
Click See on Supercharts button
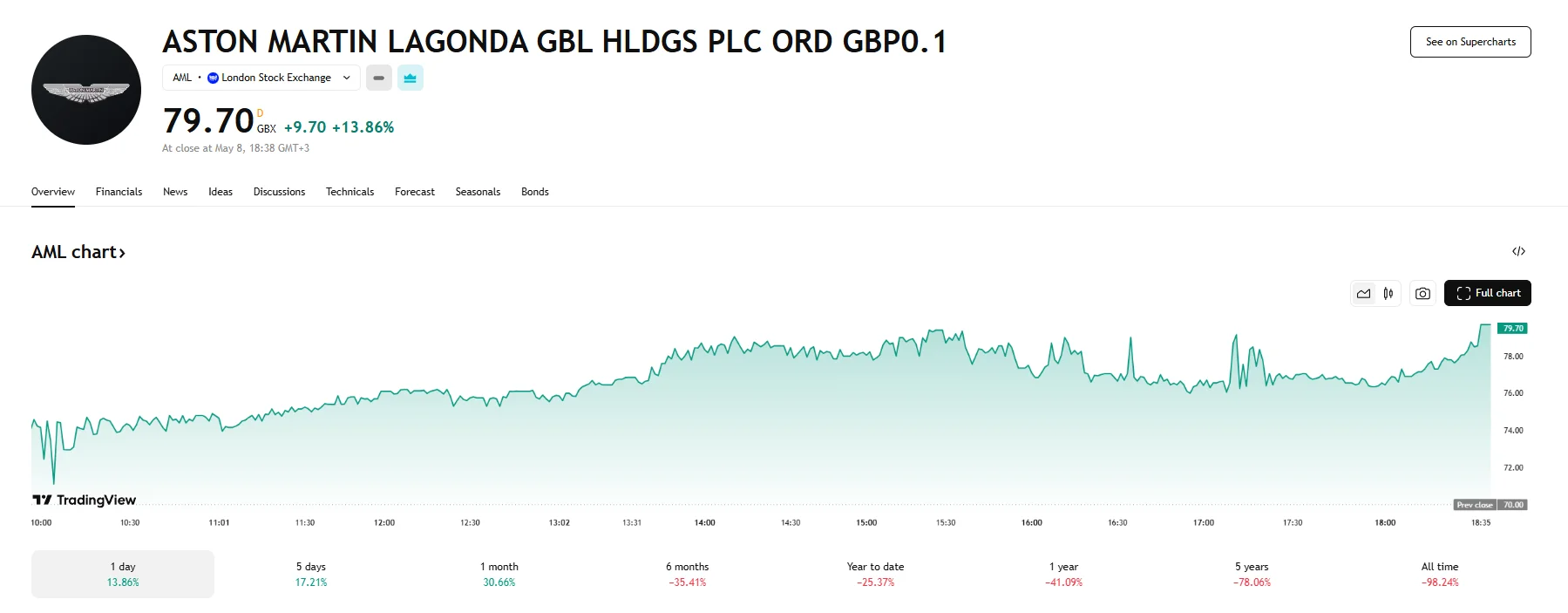(1470, 42)
